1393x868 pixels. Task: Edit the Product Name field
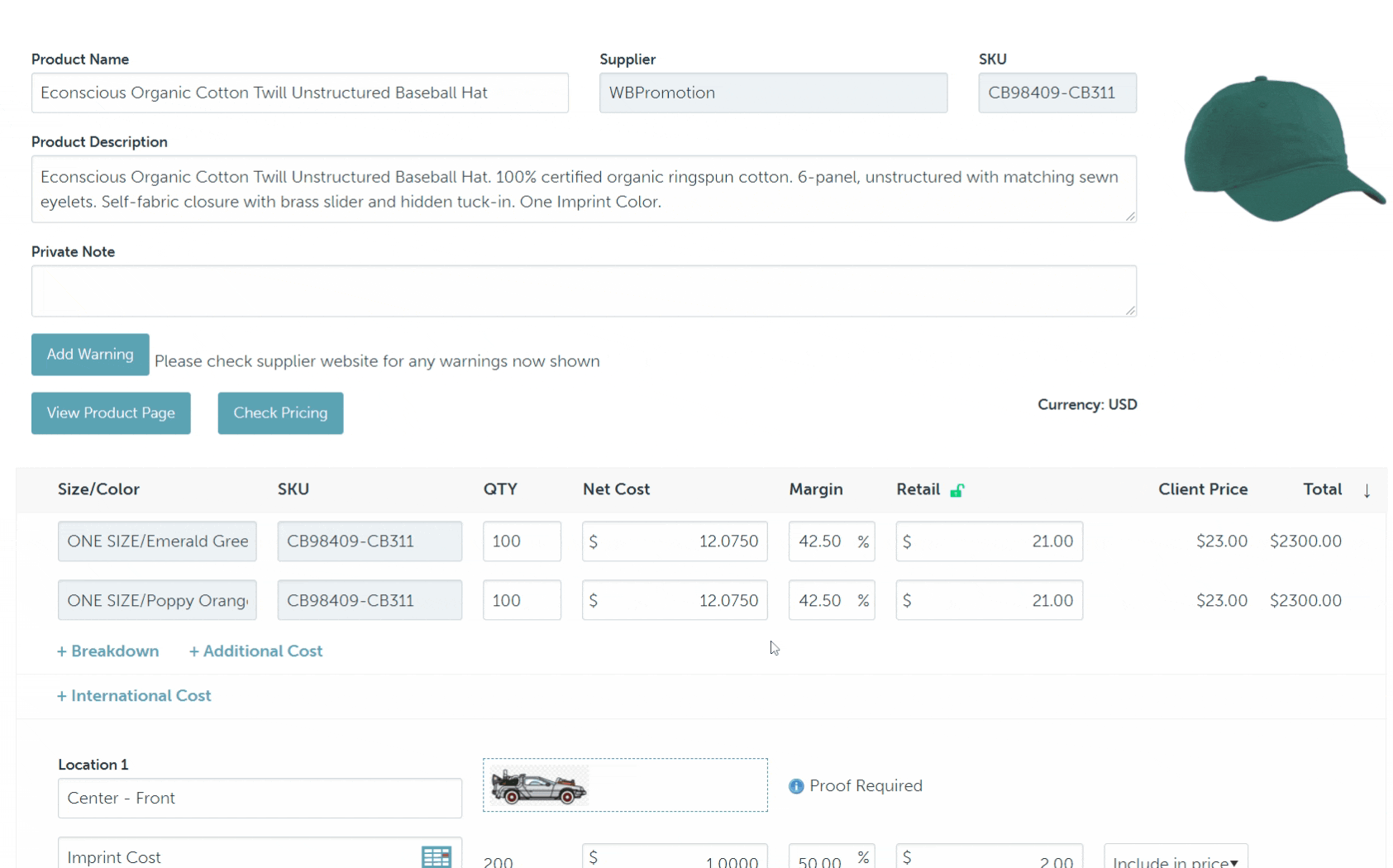[299, 93]
